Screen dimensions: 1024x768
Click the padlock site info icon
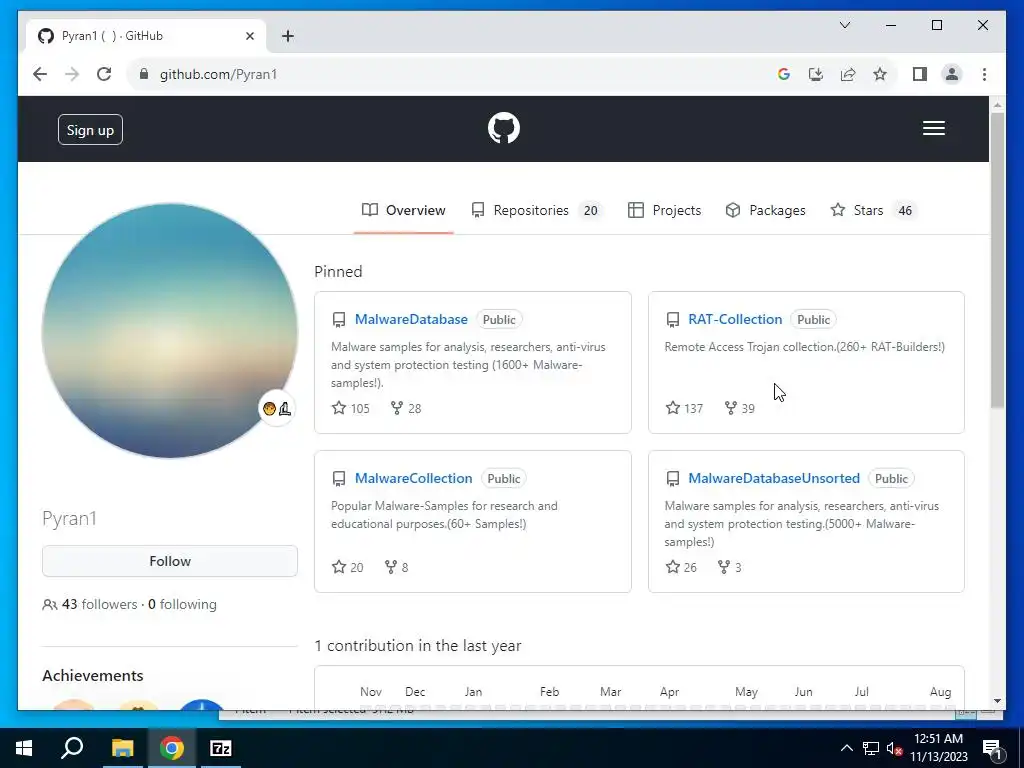(144, 74)
